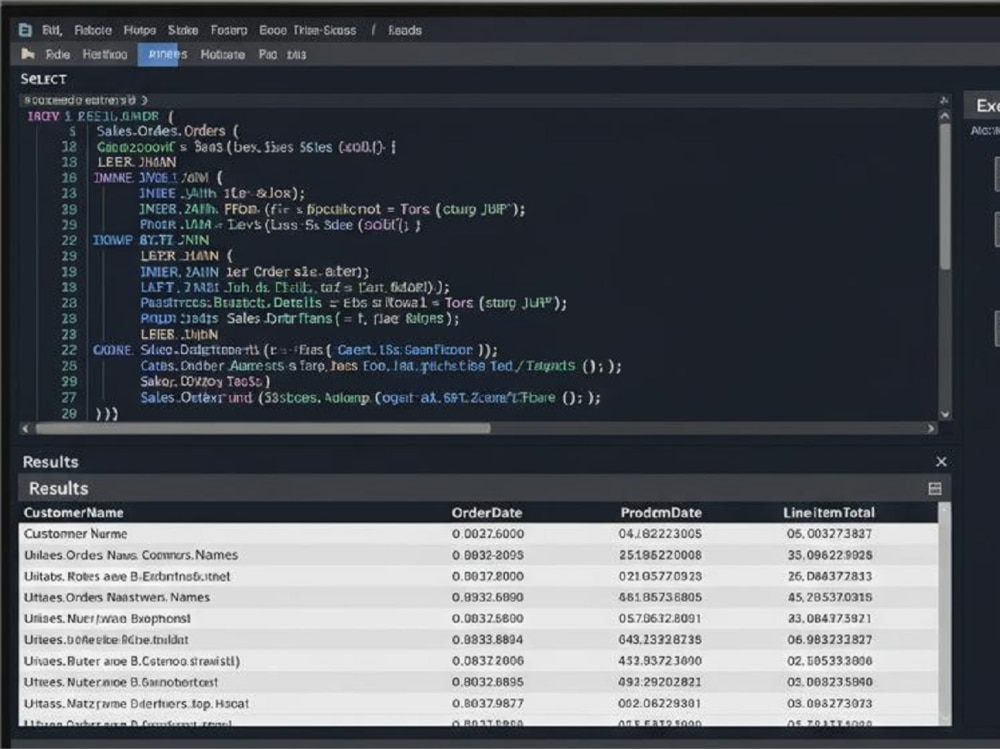The height and width of the screenshot is (749, 1000).
Task: Click 'DOWP BY.TT JNIN' code line
Action: pyautogui.click(x=151, y=241)
